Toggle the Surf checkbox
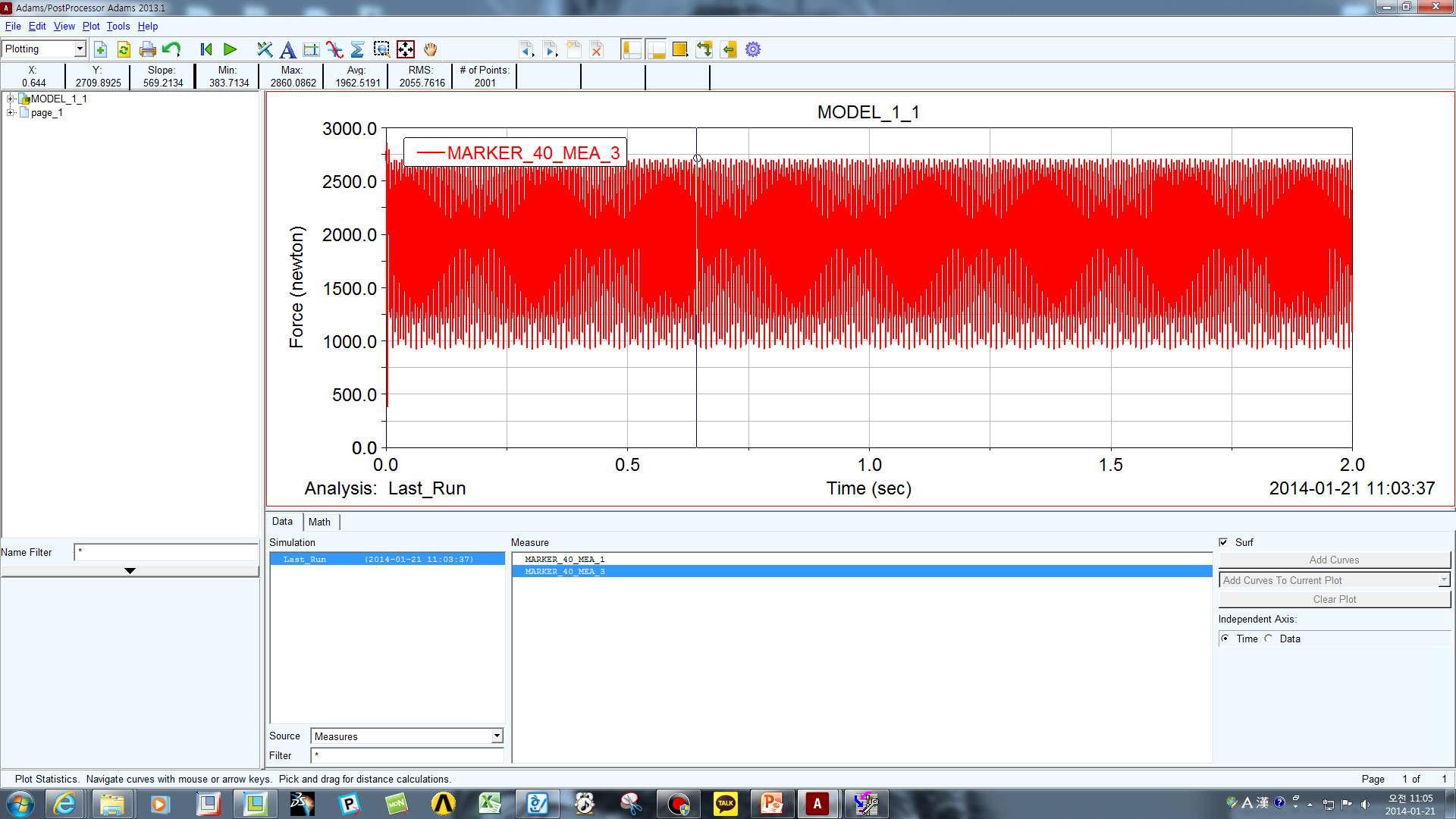 click(1223, 542)
